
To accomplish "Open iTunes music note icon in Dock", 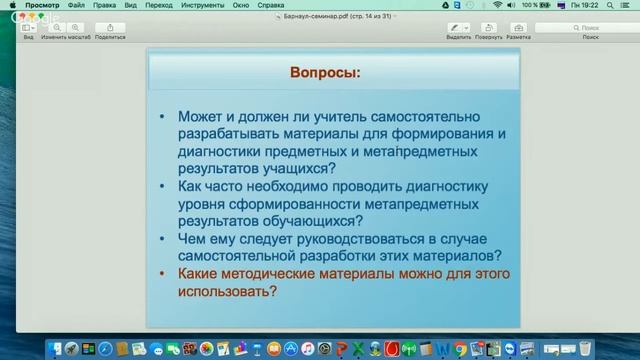I will pos(308,349).
